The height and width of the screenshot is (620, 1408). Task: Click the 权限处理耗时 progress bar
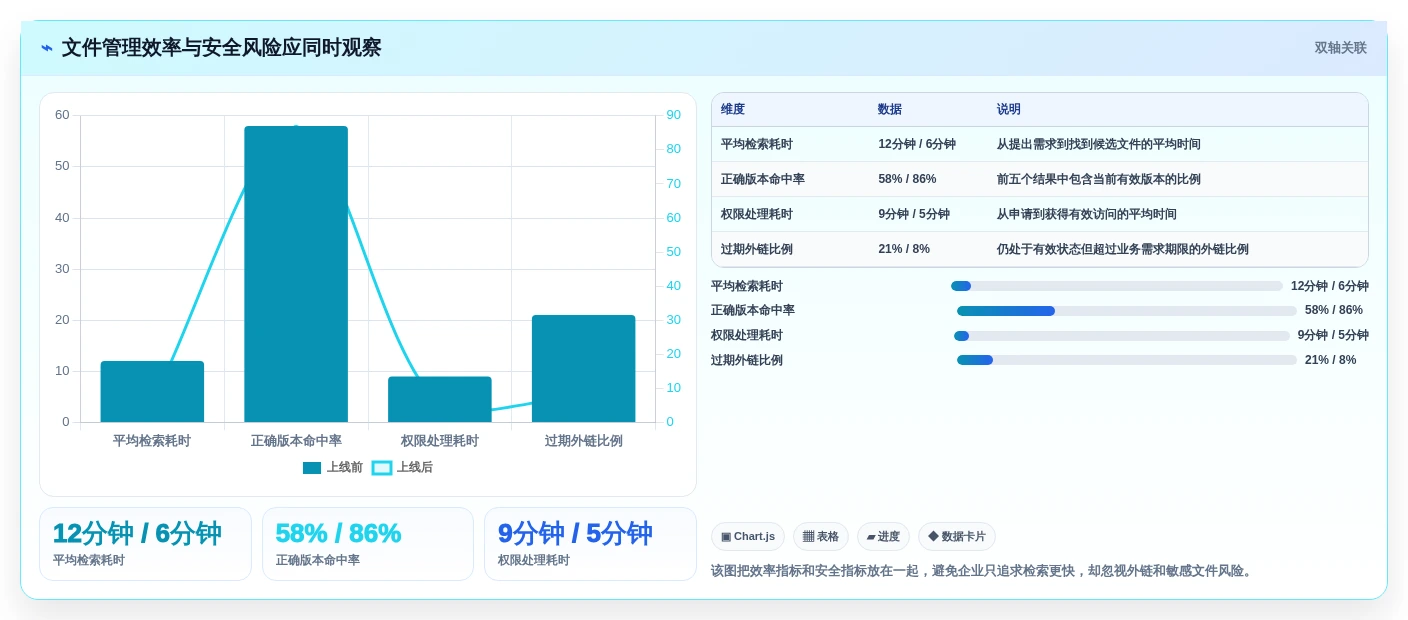coord(1122,336)
